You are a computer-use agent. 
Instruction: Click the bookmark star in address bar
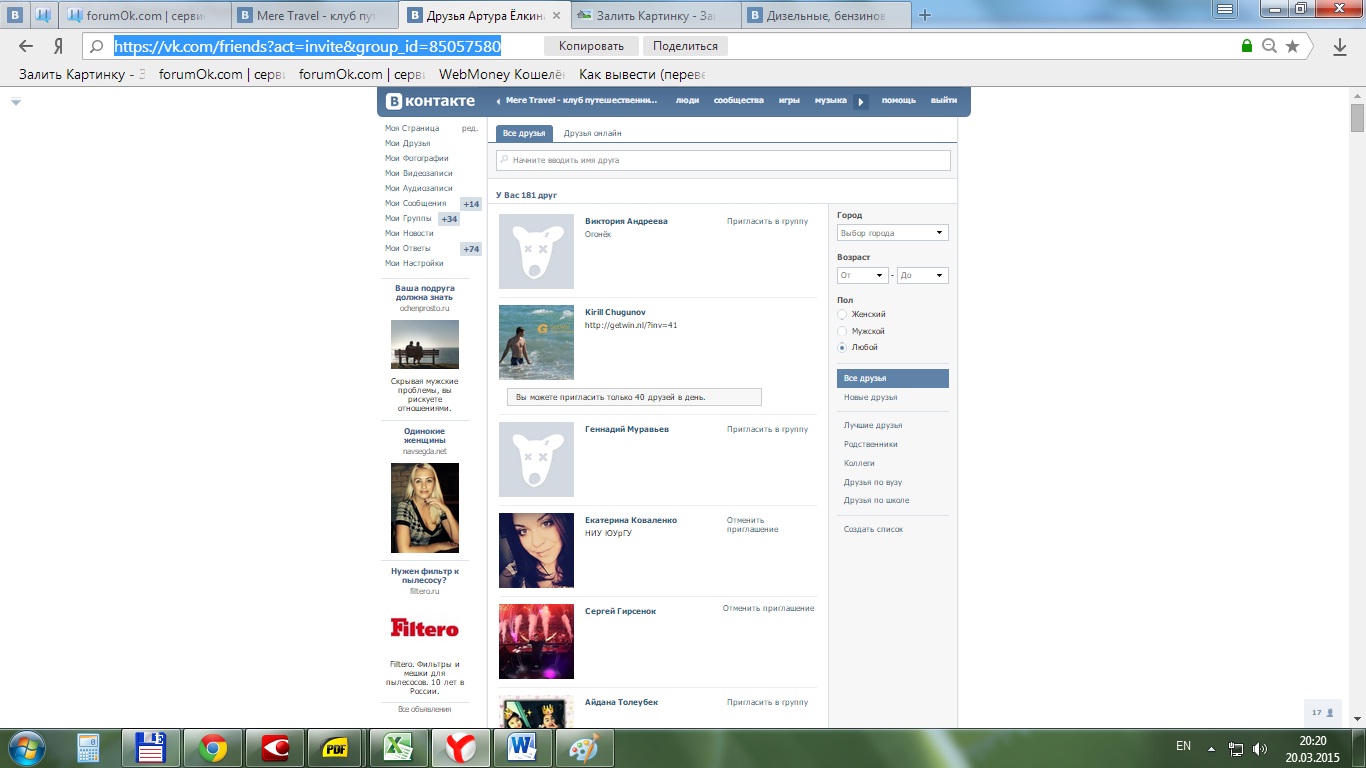1292,46
